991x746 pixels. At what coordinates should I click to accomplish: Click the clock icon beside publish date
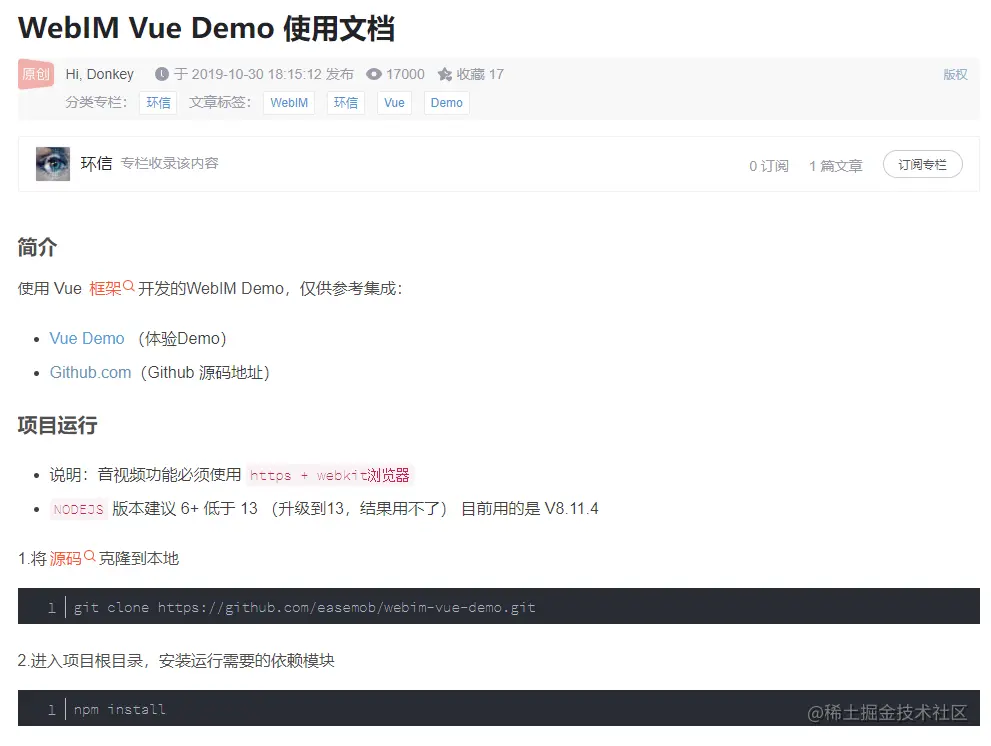click(x=162, y=74)
